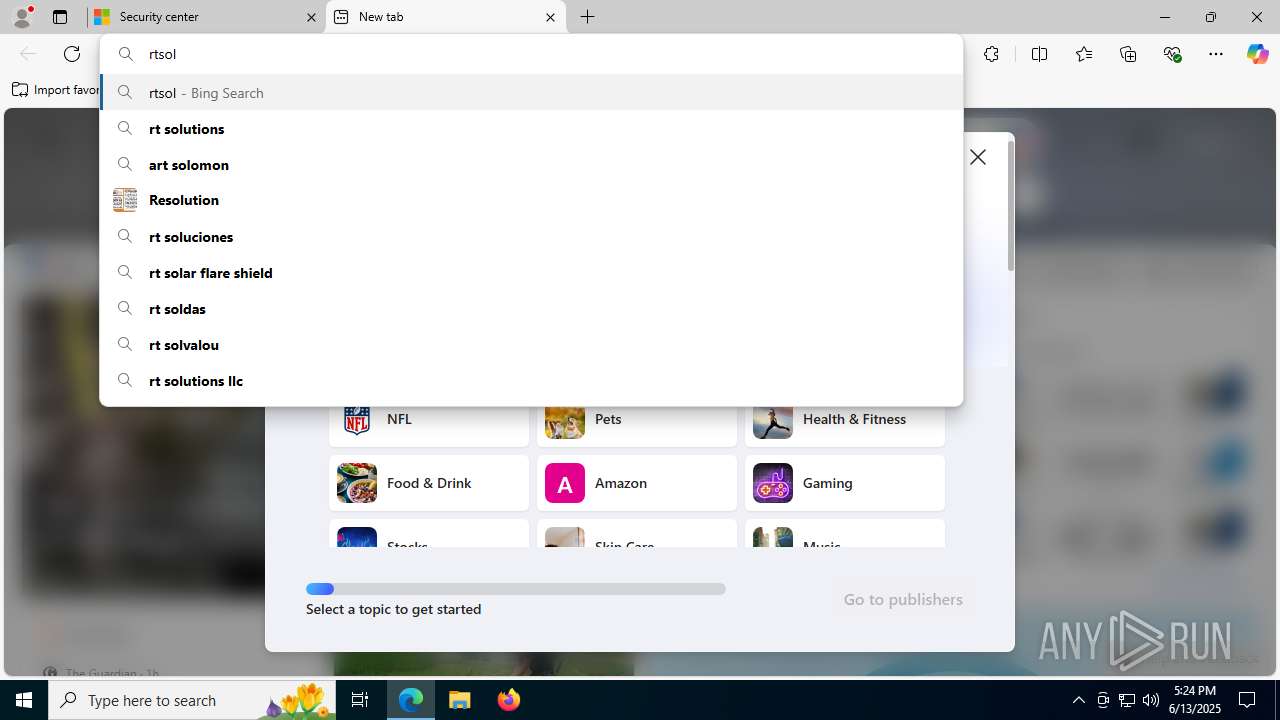Close the topic selection dialog
The width and height of the screenshot is (1280, 720).
[x=978, y=157]
